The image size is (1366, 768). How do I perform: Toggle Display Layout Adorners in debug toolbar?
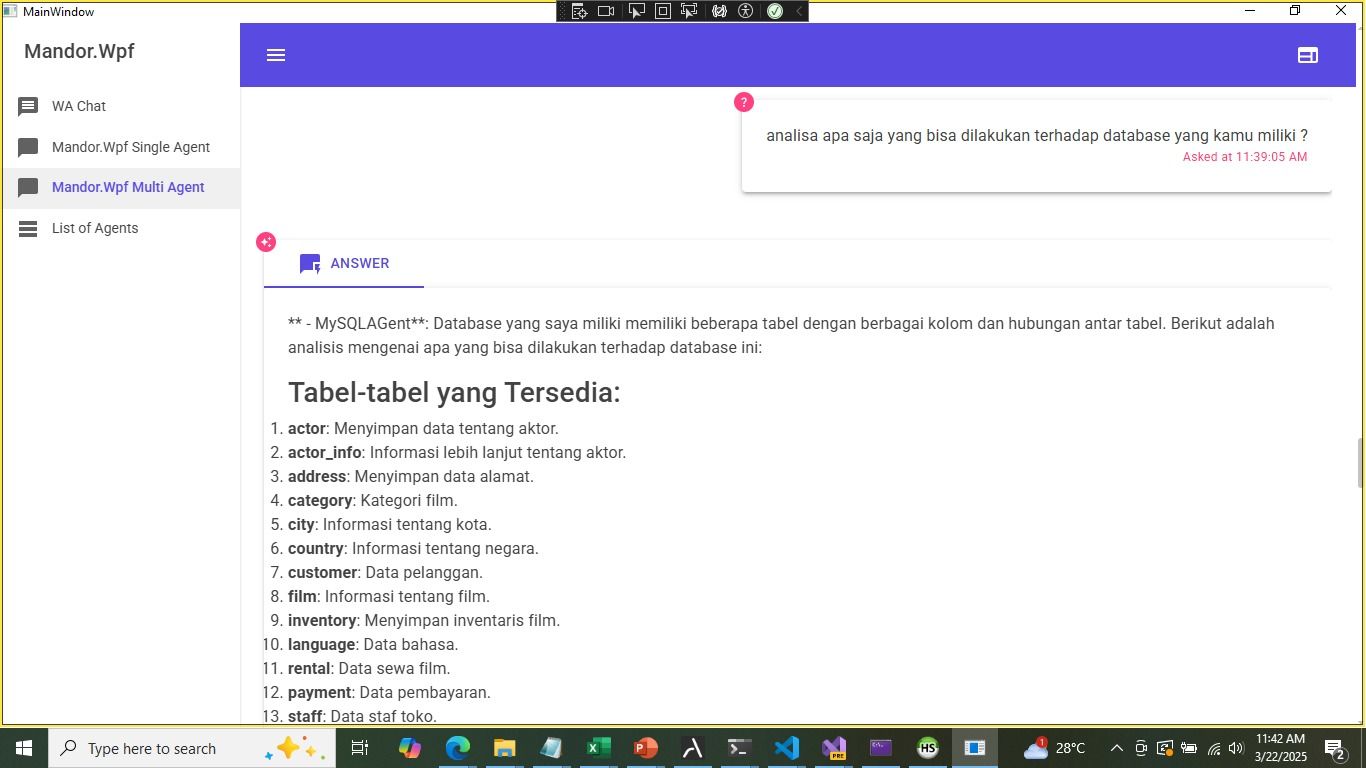tap(663, 11)
